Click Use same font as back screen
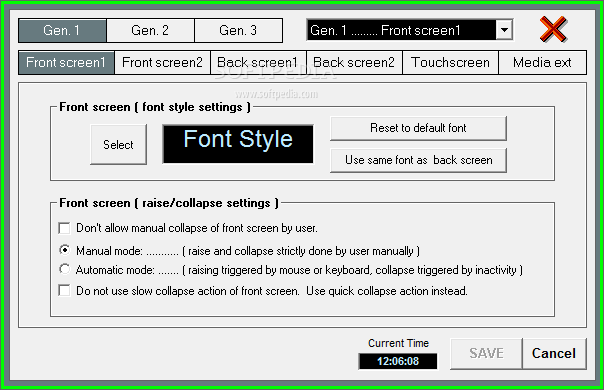Viewport: 604px width, 390px height. coord(418,160)
